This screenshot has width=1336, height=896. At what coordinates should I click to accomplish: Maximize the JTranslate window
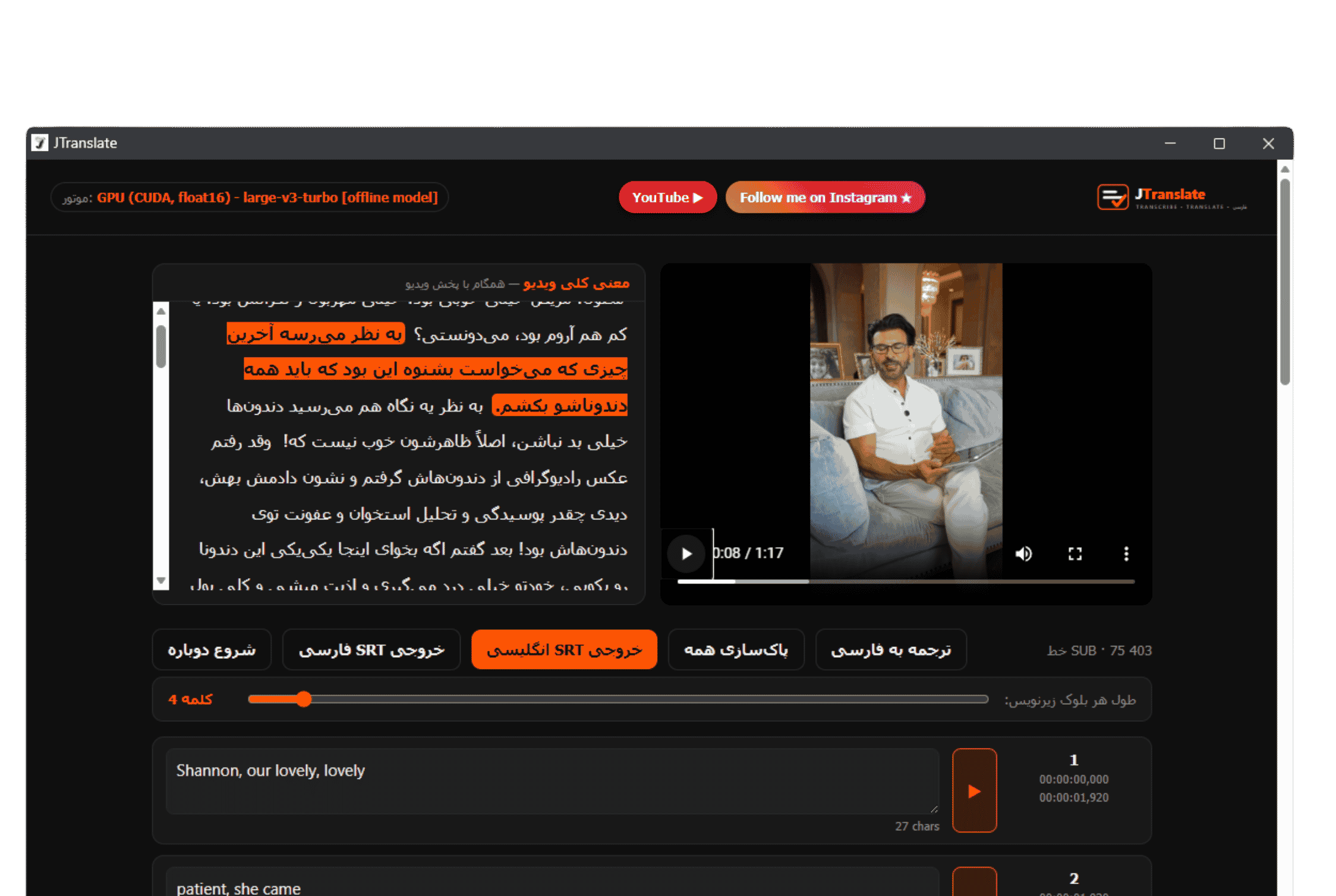click(x=1219, y=143)
